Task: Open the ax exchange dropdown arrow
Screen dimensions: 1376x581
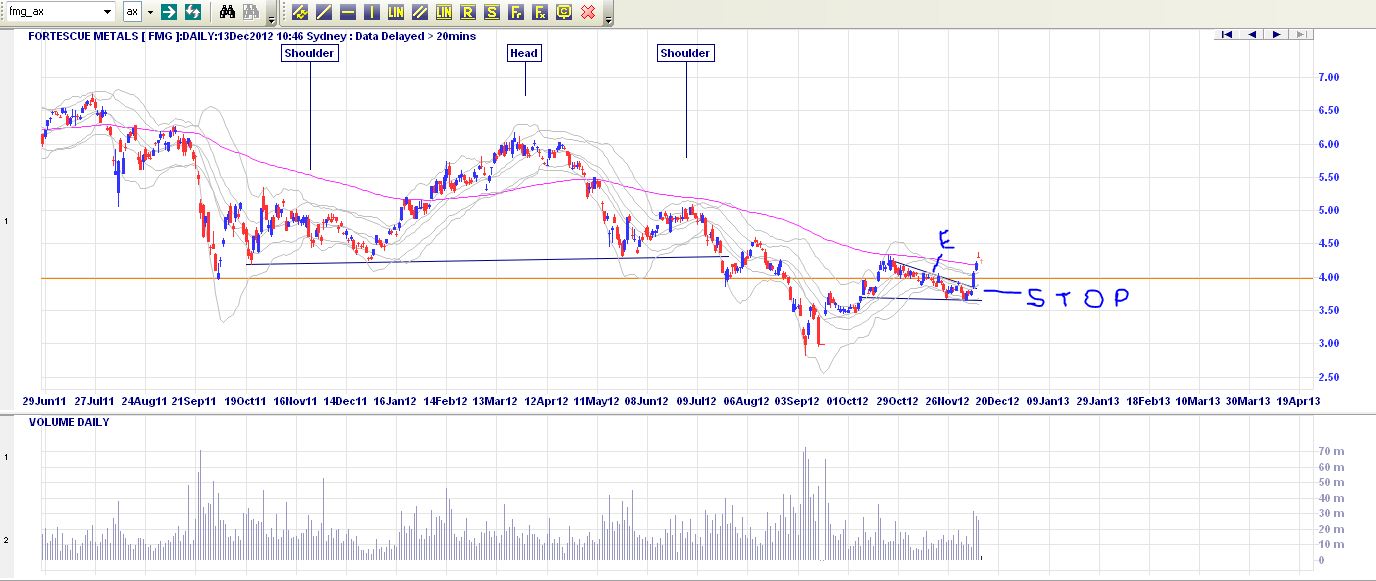Action: point(150,12)
